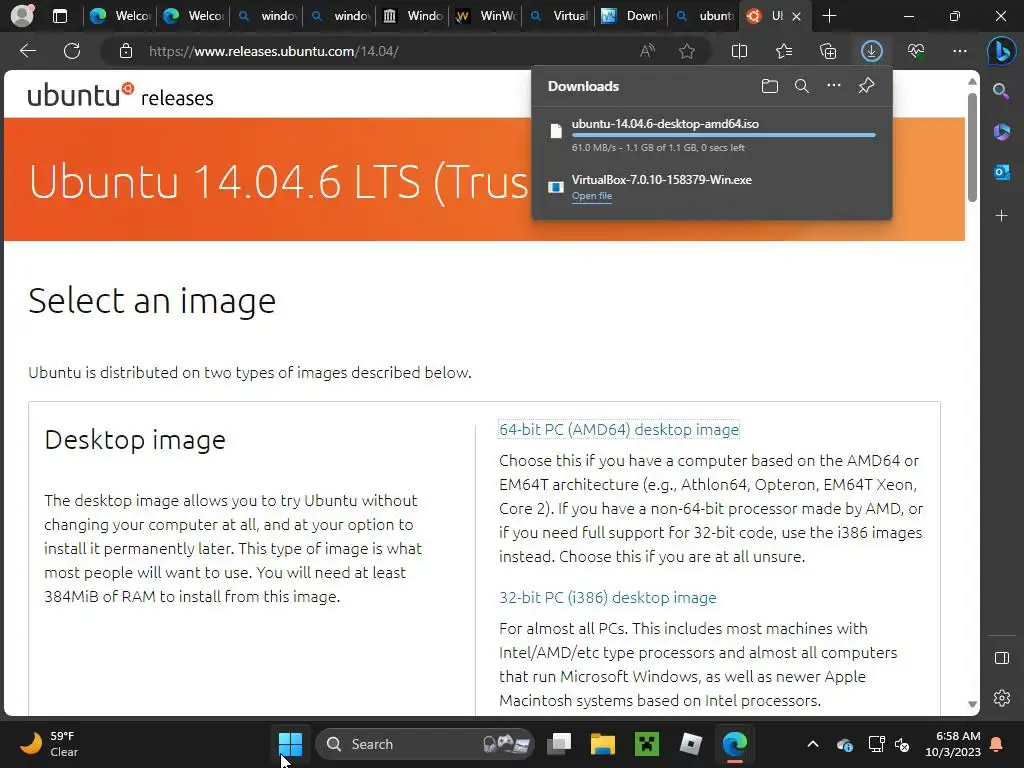Image resolution: width=1024 pixels, height=768 pixels.
Task: Launch Minecraft from taskbar
Action: click(647, 744)
